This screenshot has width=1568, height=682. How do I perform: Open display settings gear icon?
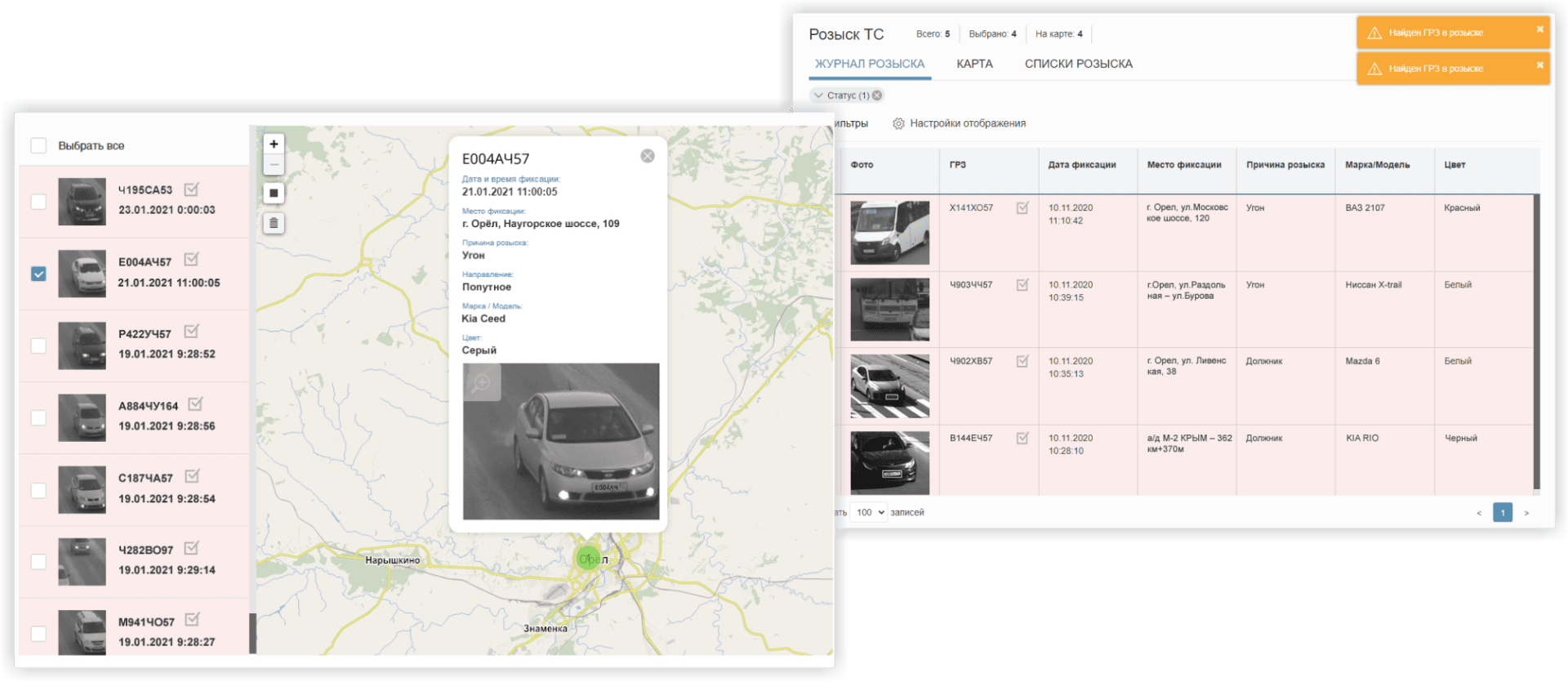898,123
